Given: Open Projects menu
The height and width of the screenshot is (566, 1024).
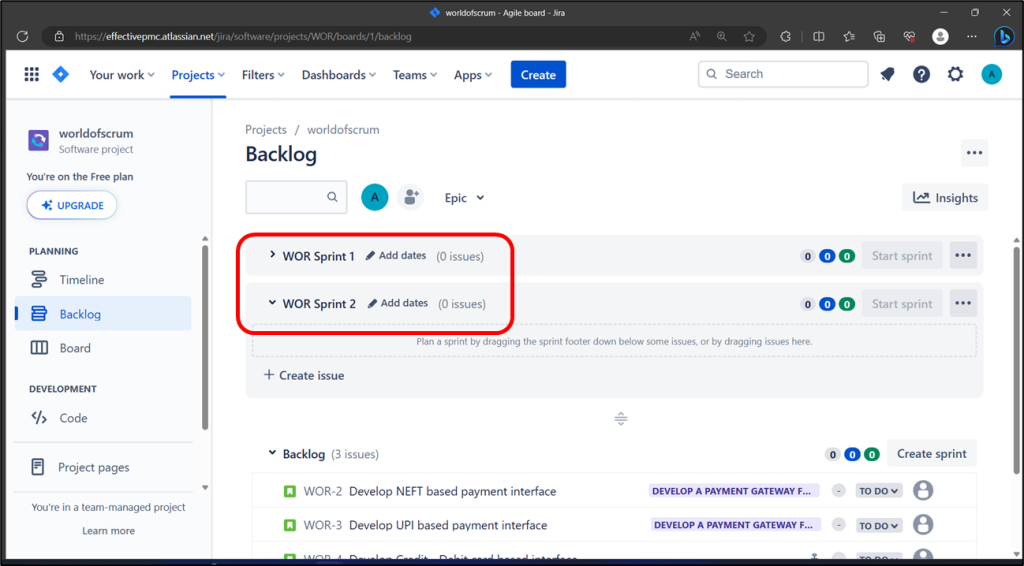Looking at the screenshot, I should tap(198, 75).
